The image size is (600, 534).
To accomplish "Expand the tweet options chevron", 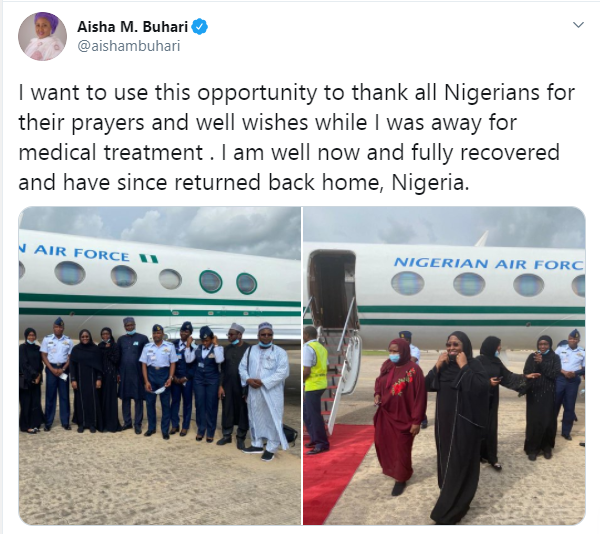I will click(x=578, y=25).
